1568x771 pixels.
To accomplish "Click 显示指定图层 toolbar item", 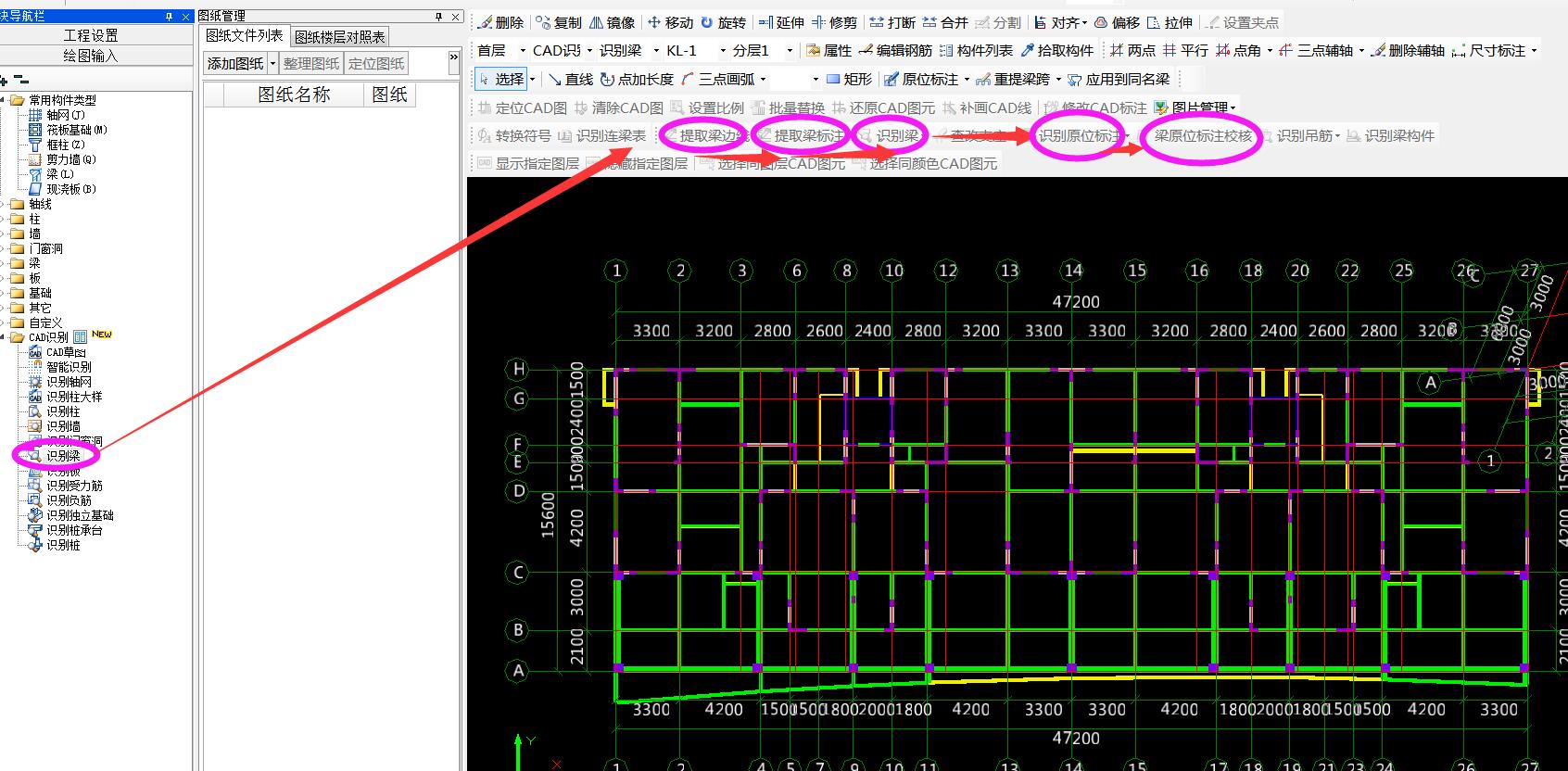I will pos(528,163).
